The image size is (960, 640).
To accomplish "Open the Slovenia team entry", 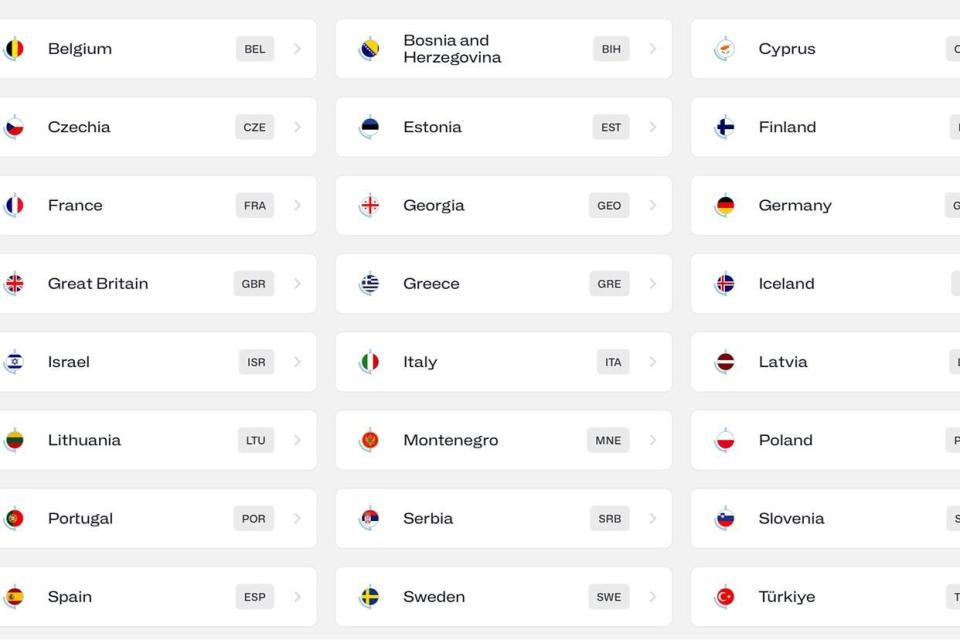I will point(791,519).
